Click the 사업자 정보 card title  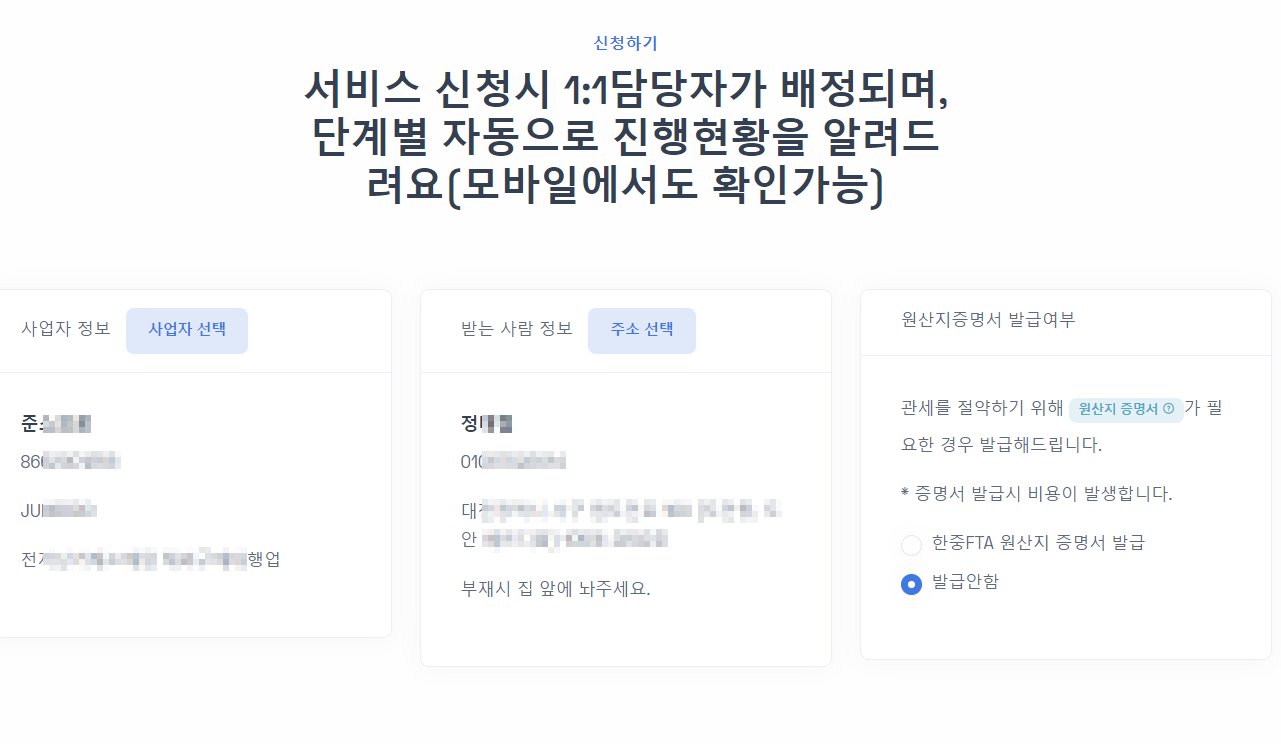pyautogui.click(x=66, y=329)
